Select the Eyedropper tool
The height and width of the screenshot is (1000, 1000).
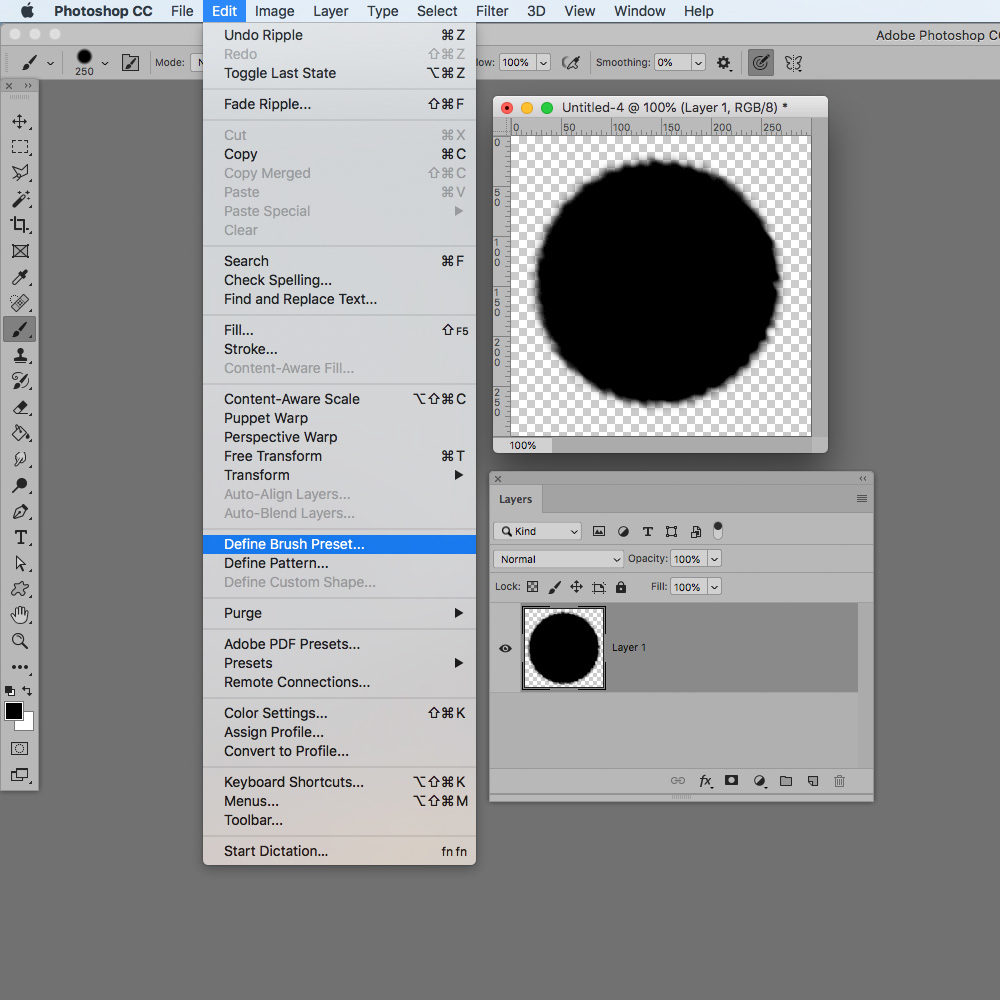click(x=20, y=277)
